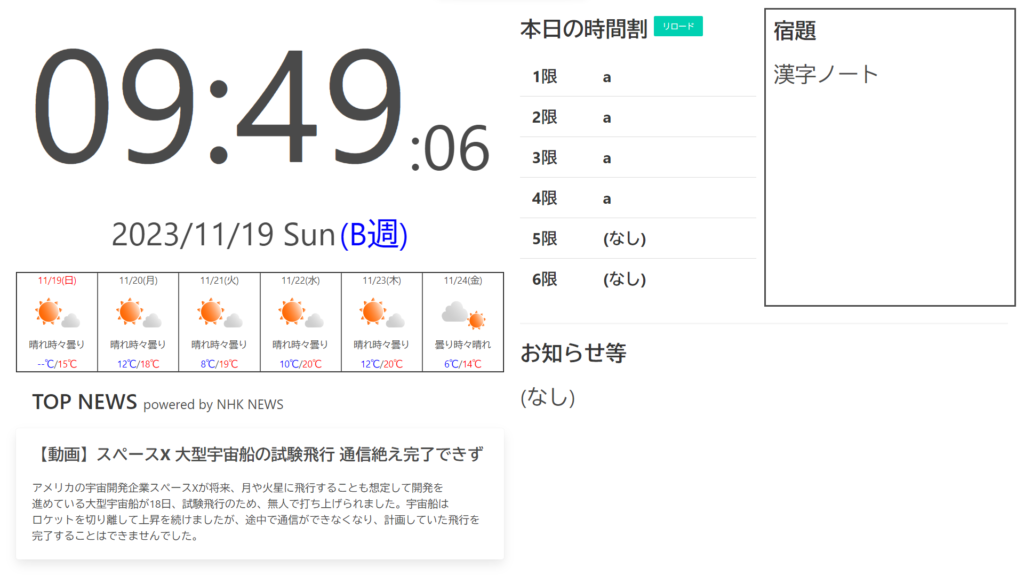Select the 3限 timetable row
The width and height of the screenshot is (1024, 576).
tap(637, 158)
